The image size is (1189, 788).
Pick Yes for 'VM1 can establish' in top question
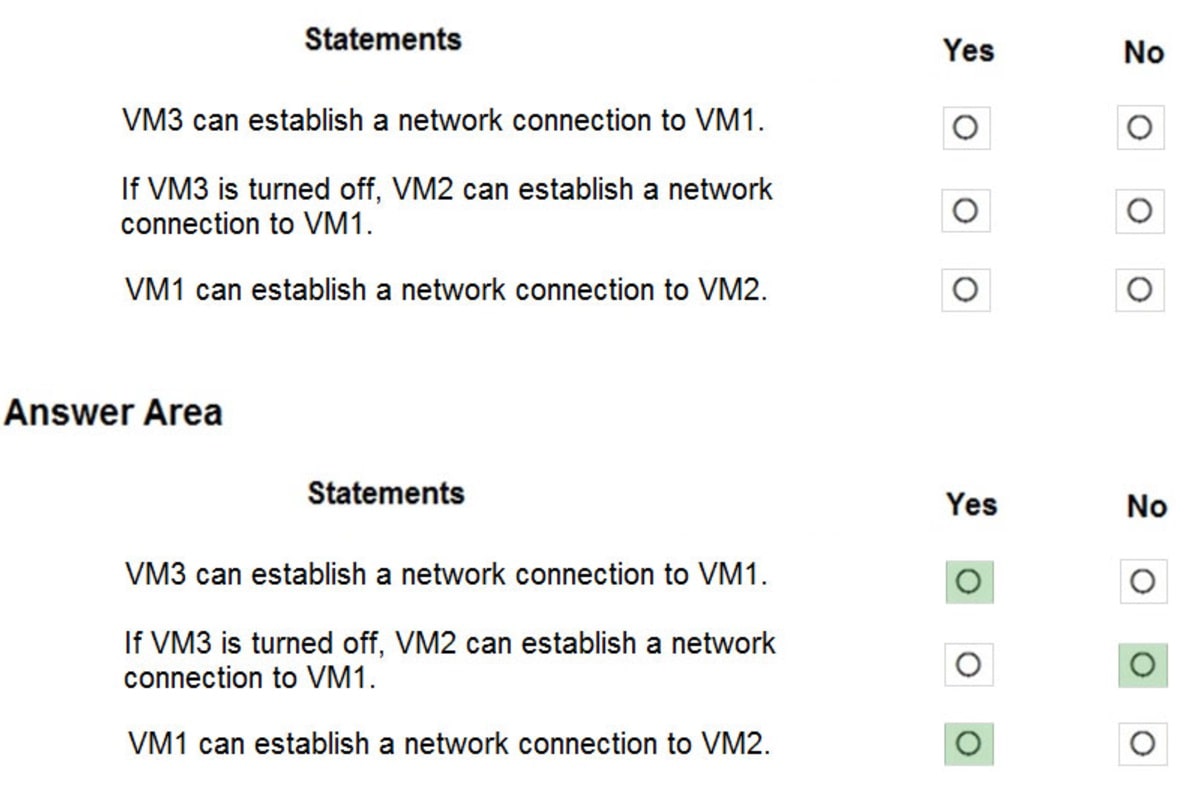(x=966, y=290)
